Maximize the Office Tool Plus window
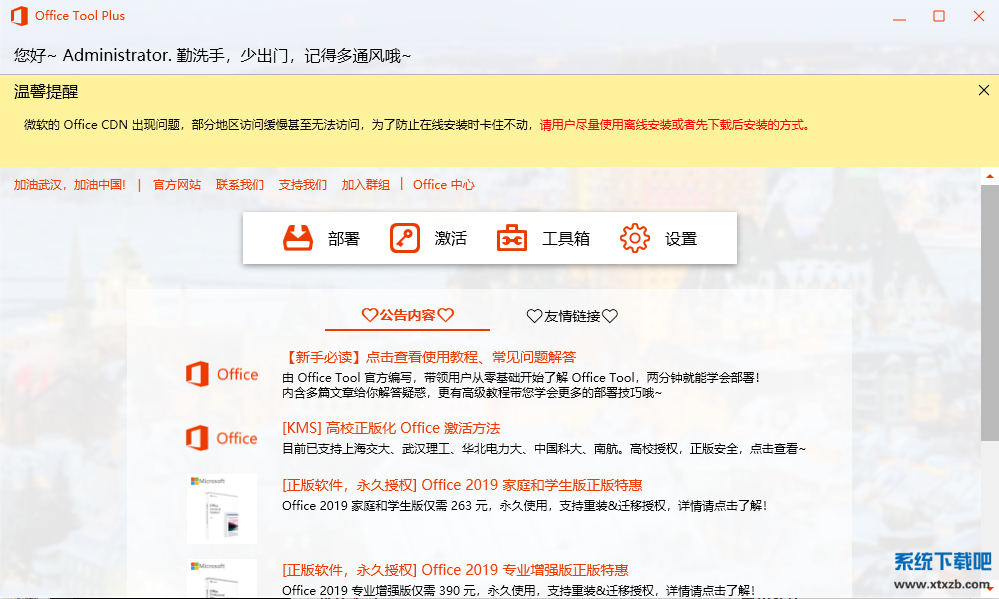999x599 pixels. [x=939, y=17]
